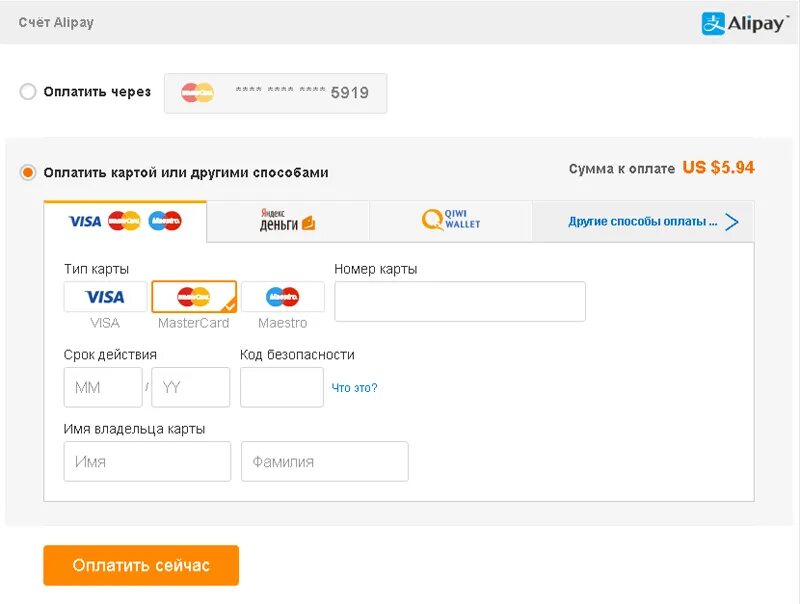
Task: Click the 'Фамилия' last name field
Action: 325,462
